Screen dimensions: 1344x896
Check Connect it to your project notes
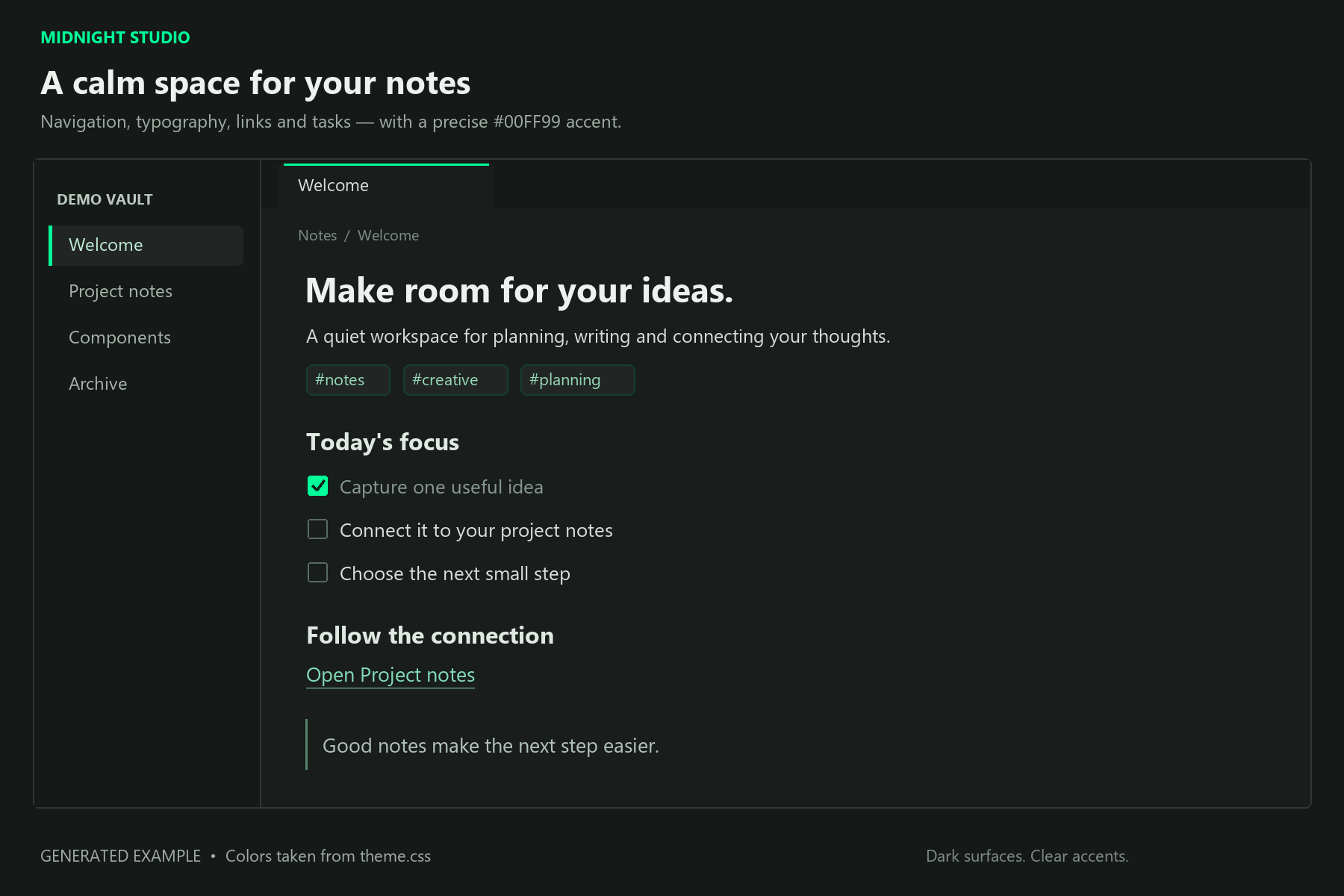click(318, 529)
